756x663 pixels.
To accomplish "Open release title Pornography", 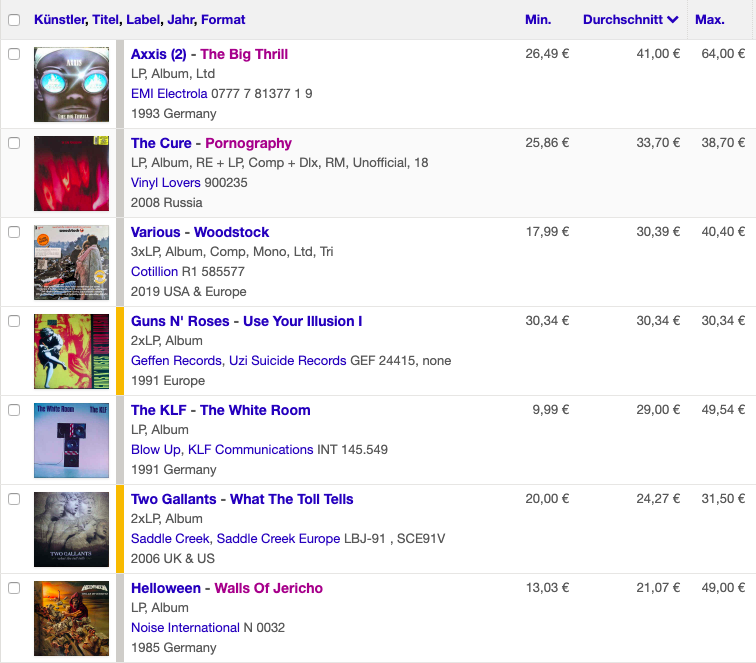I will pos(248,143).
